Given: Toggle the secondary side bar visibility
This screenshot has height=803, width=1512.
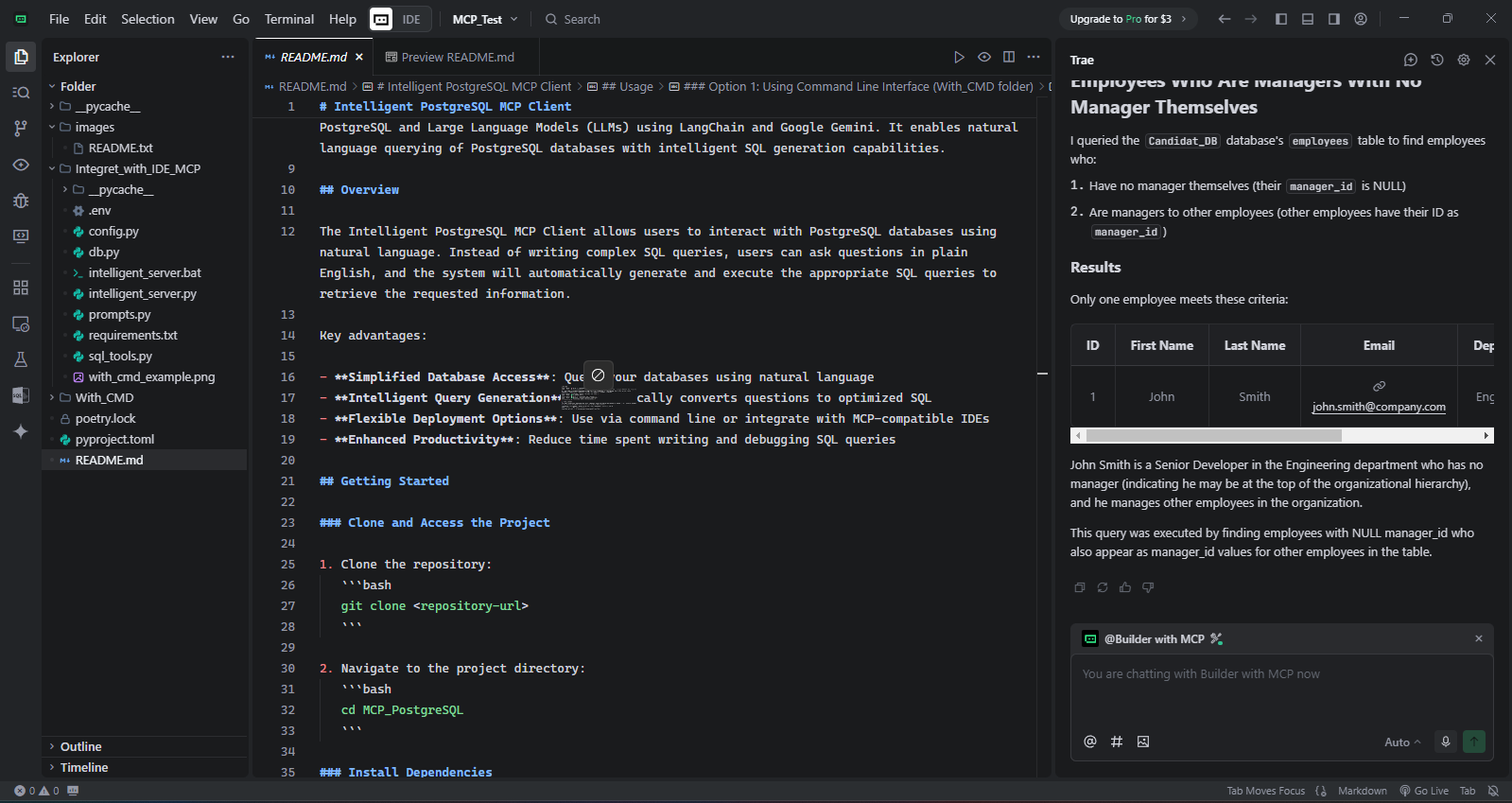Looking at the screenshot, I should coord(1334,19).
